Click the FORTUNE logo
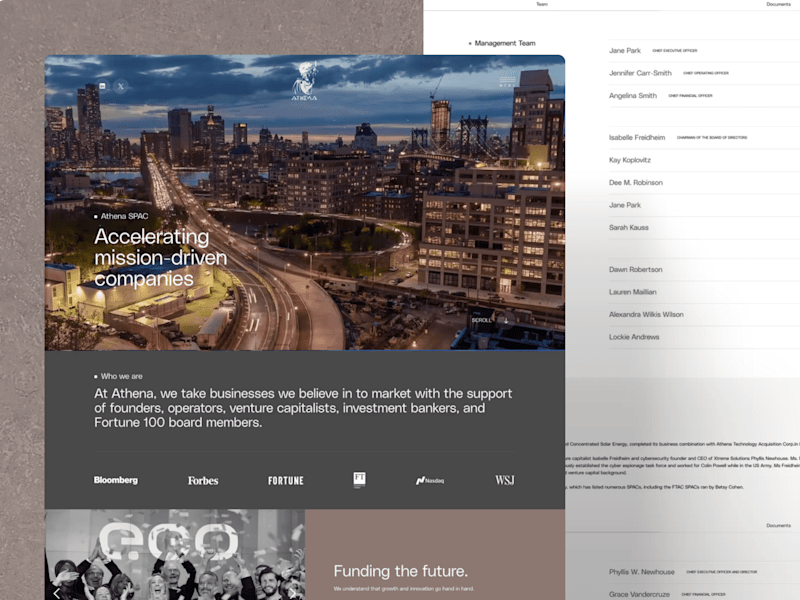 point(286,481)
